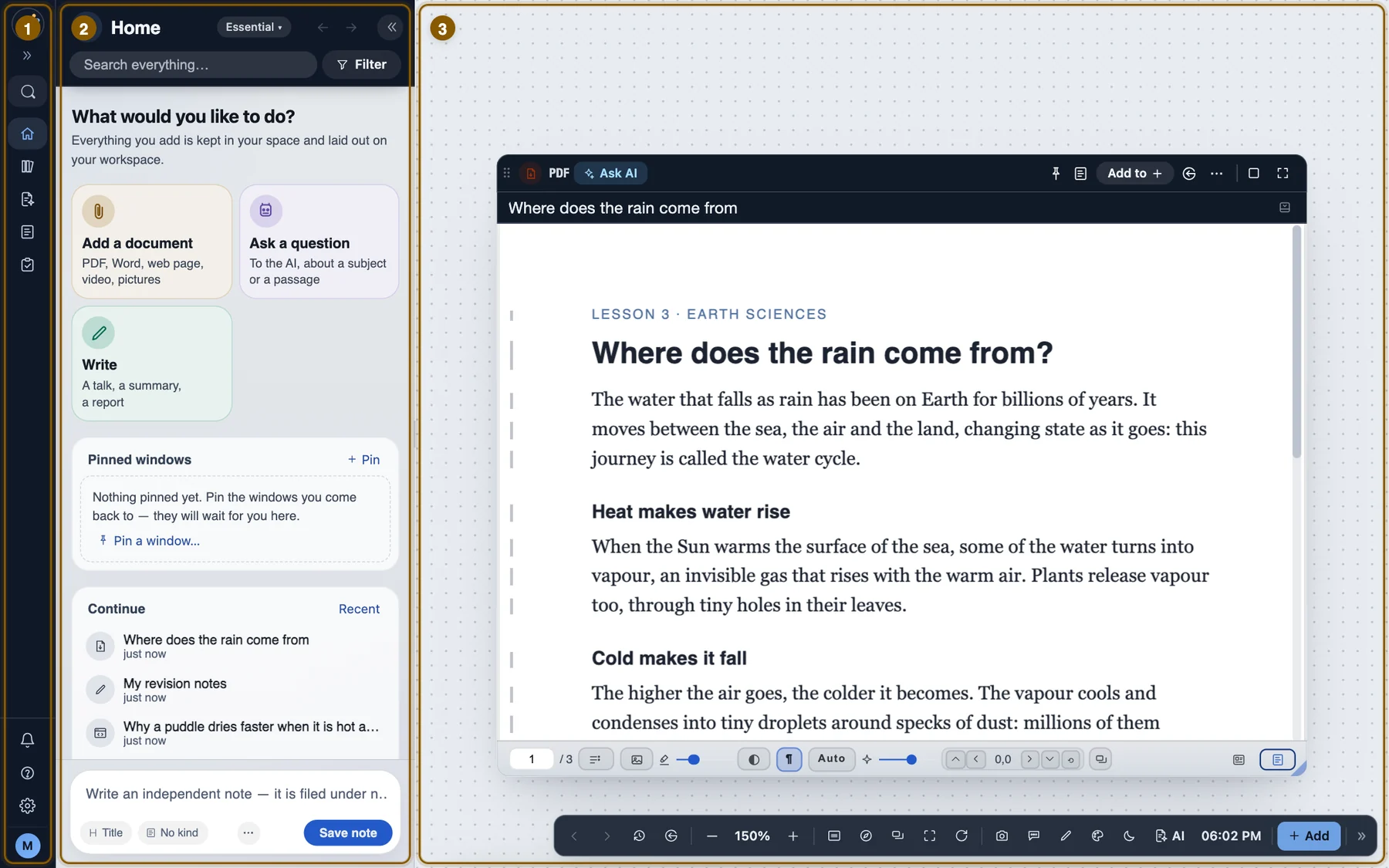Image resolution: width=1389 pixels, height=868 pixels.
Task: Toggle the reader layout icon left of page view
Action: (x=1239, y=759)
